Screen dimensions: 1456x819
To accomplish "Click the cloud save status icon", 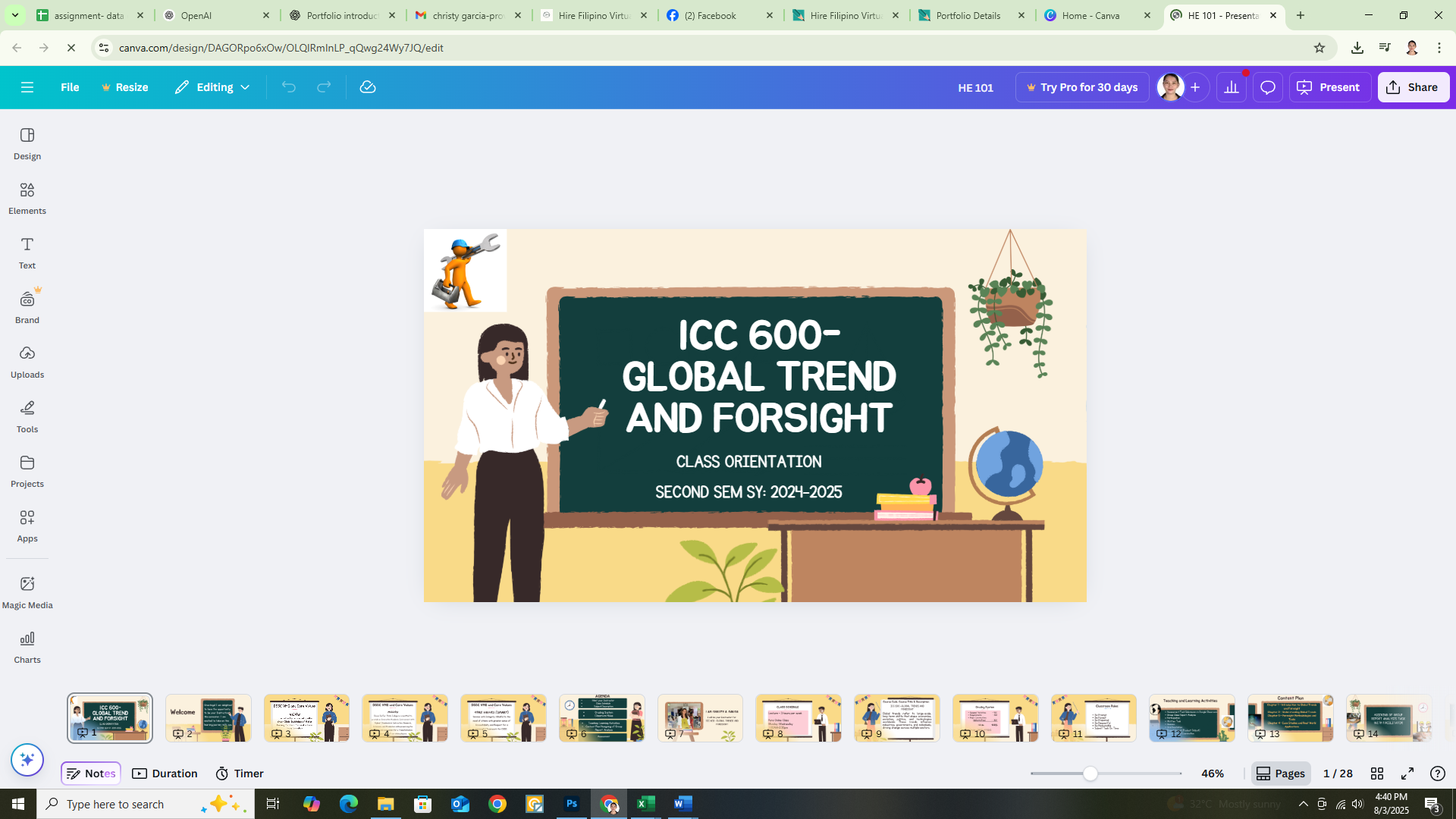I will coord(368,87).
